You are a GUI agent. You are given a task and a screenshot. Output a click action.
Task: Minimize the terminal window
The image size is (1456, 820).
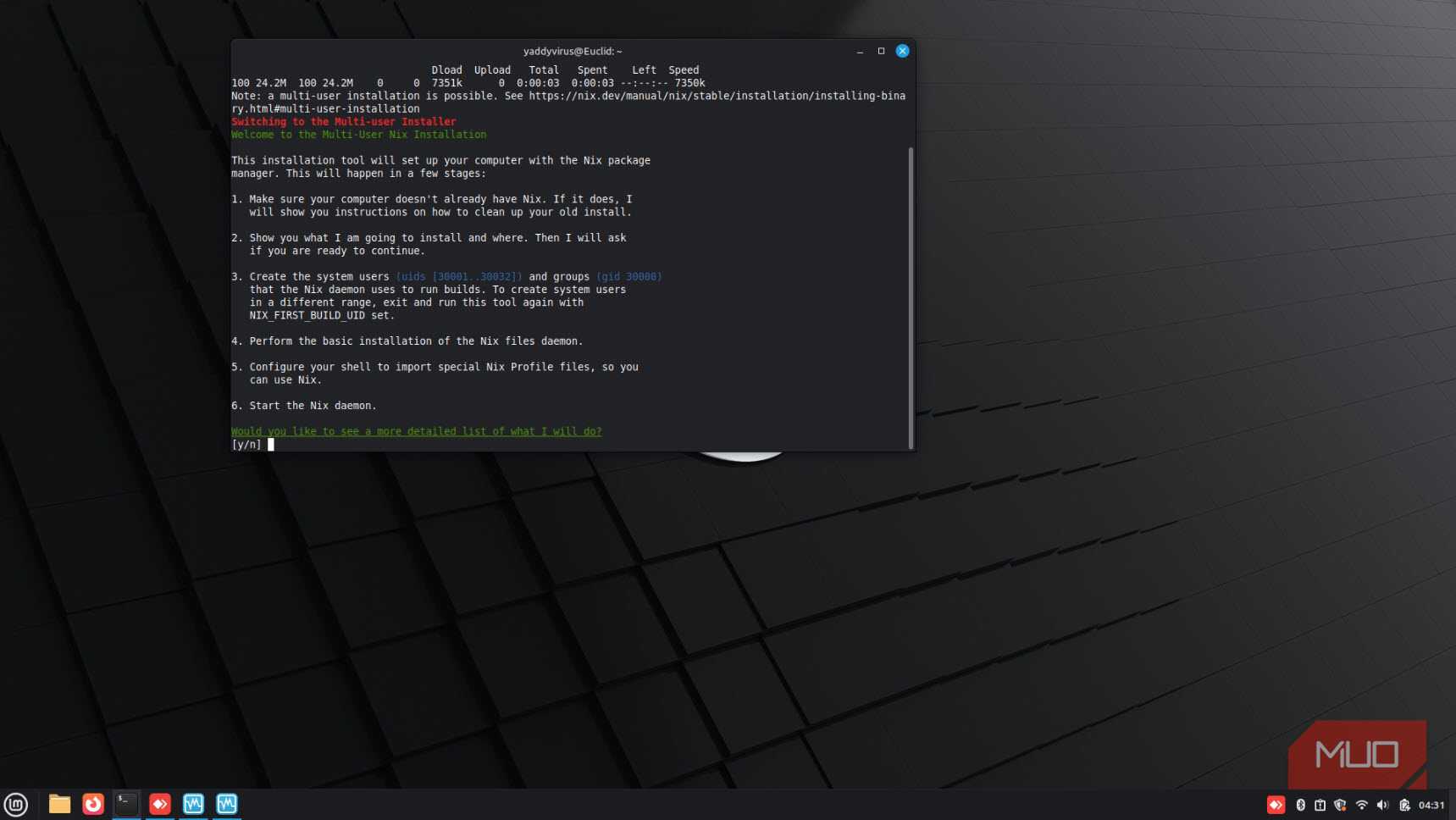[x=860, y=51]
